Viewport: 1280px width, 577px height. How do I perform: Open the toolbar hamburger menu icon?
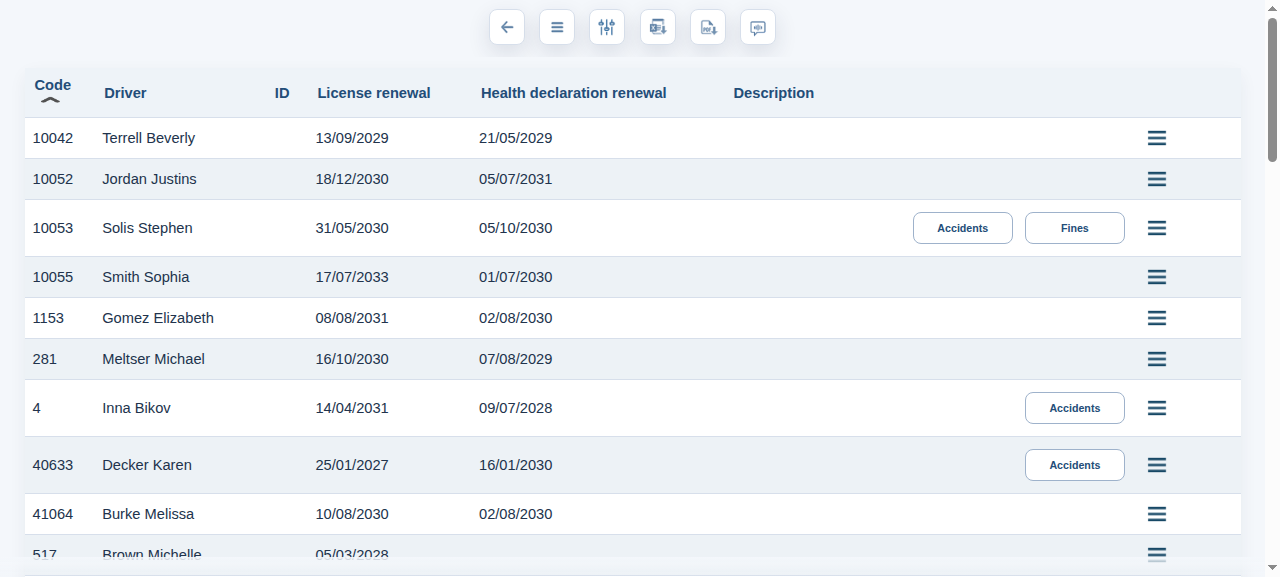coord(557,27)
